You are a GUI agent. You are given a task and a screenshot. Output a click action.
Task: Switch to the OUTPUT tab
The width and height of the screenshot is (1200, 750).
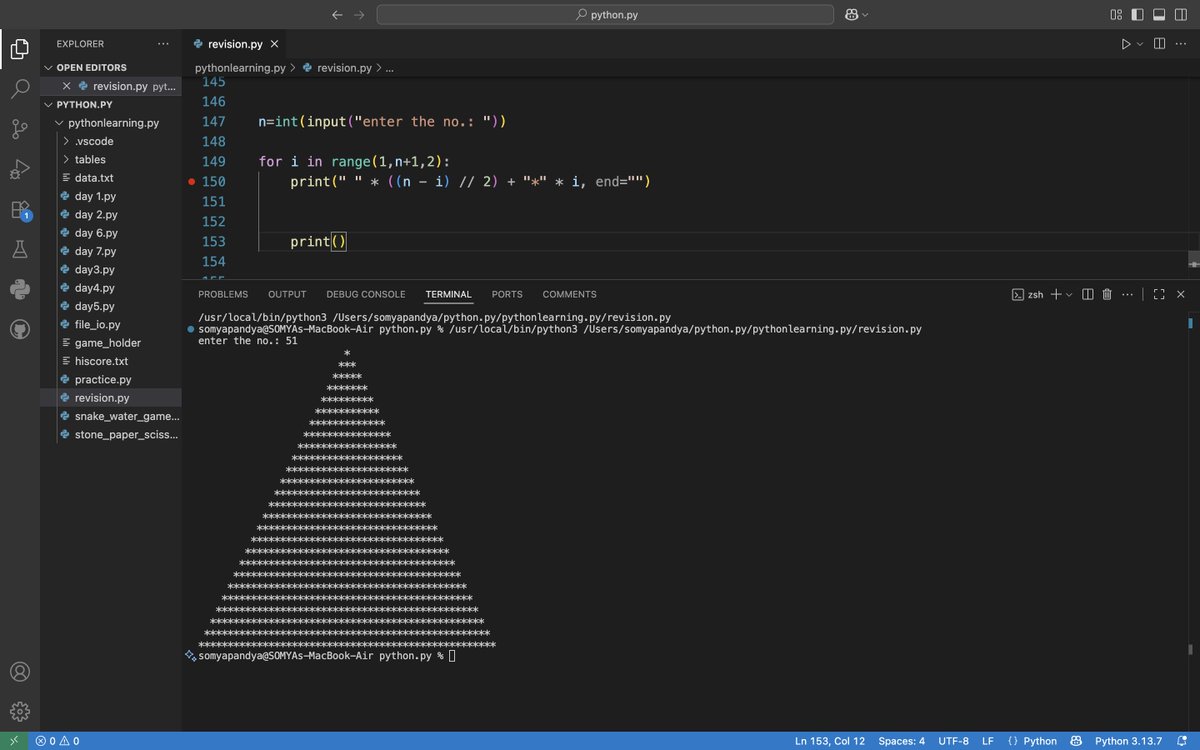(x=286, y=294)
